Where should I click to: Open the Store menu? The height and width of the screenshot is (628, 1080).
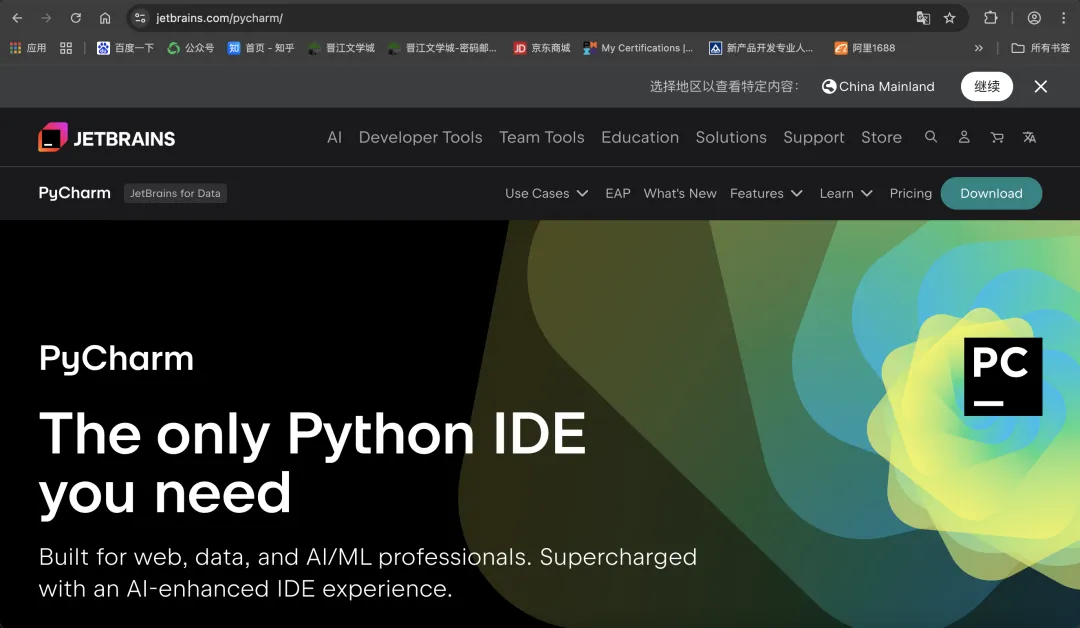881,137
